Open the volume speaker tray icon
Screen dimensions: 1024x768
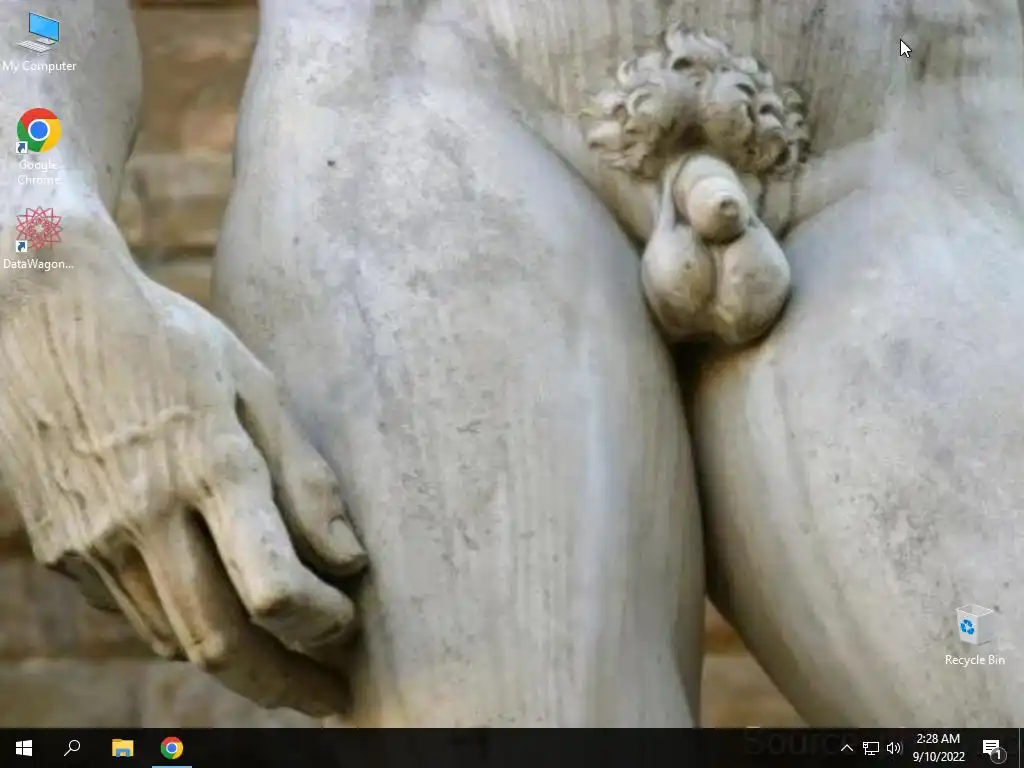[894, 748]
